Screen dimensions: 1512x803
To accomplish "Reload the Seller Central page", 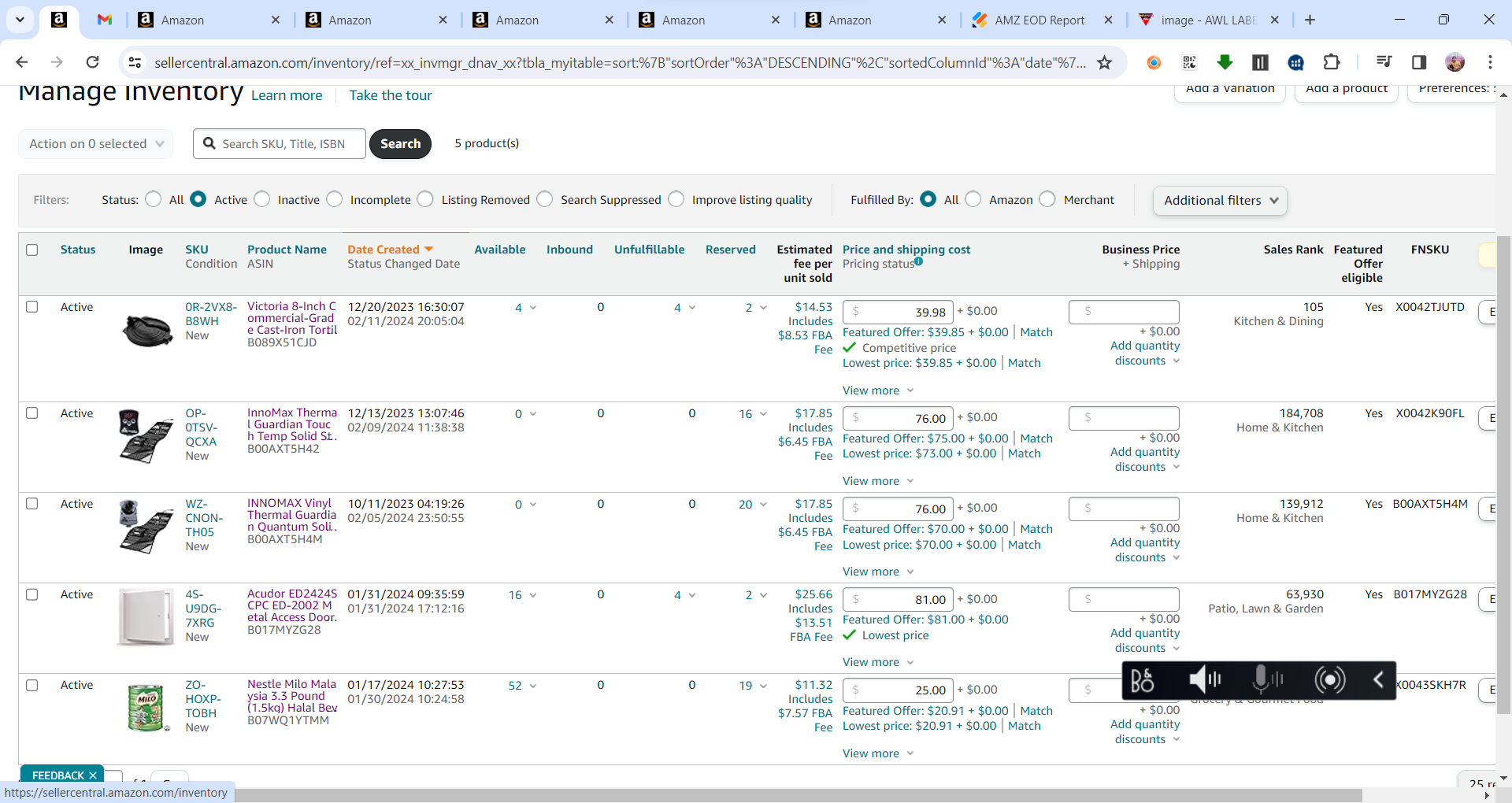I will [93, 62].
